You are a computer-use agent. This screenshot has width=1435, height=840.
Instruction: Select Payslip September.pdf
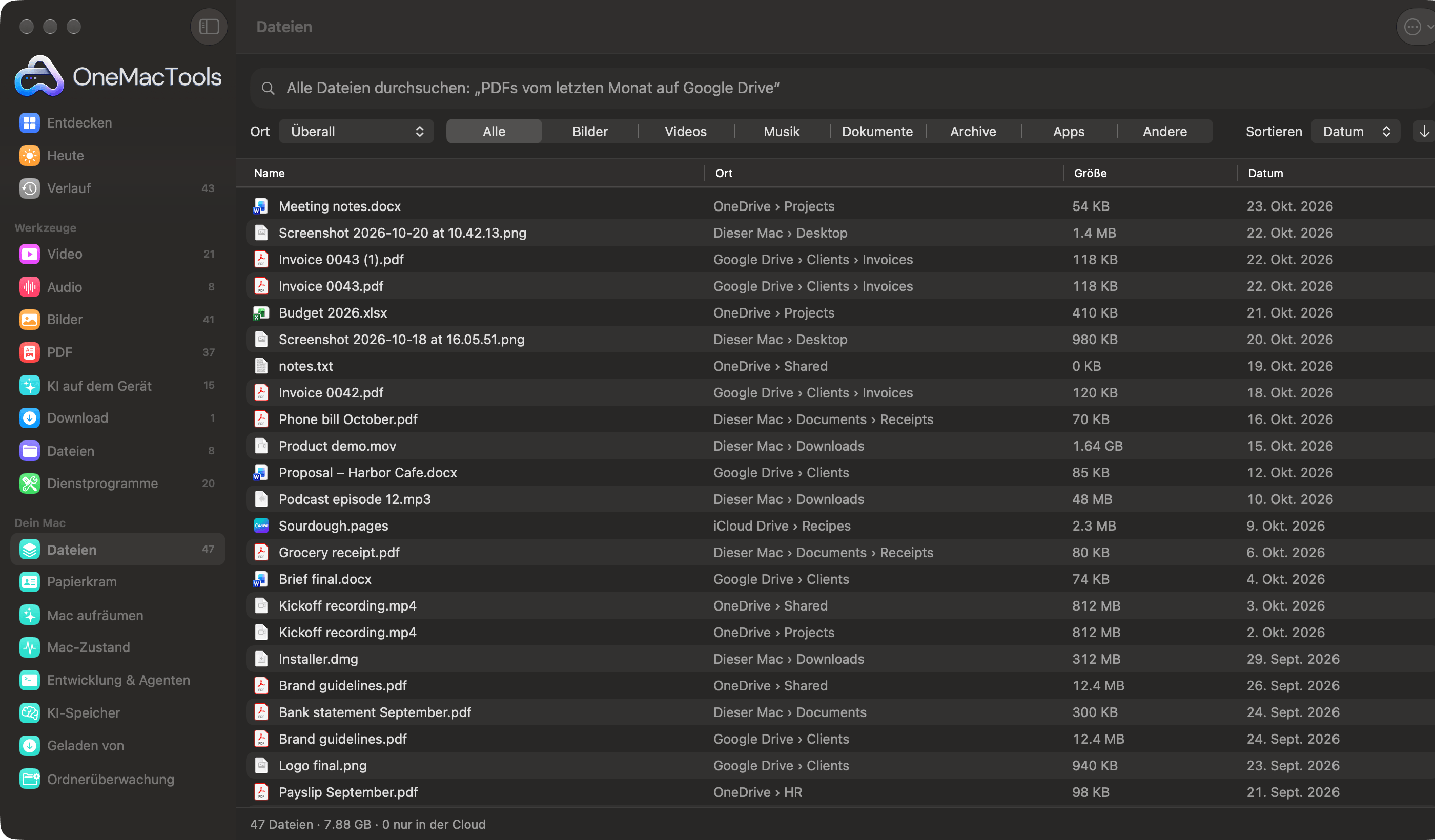(x=840, y=792)
